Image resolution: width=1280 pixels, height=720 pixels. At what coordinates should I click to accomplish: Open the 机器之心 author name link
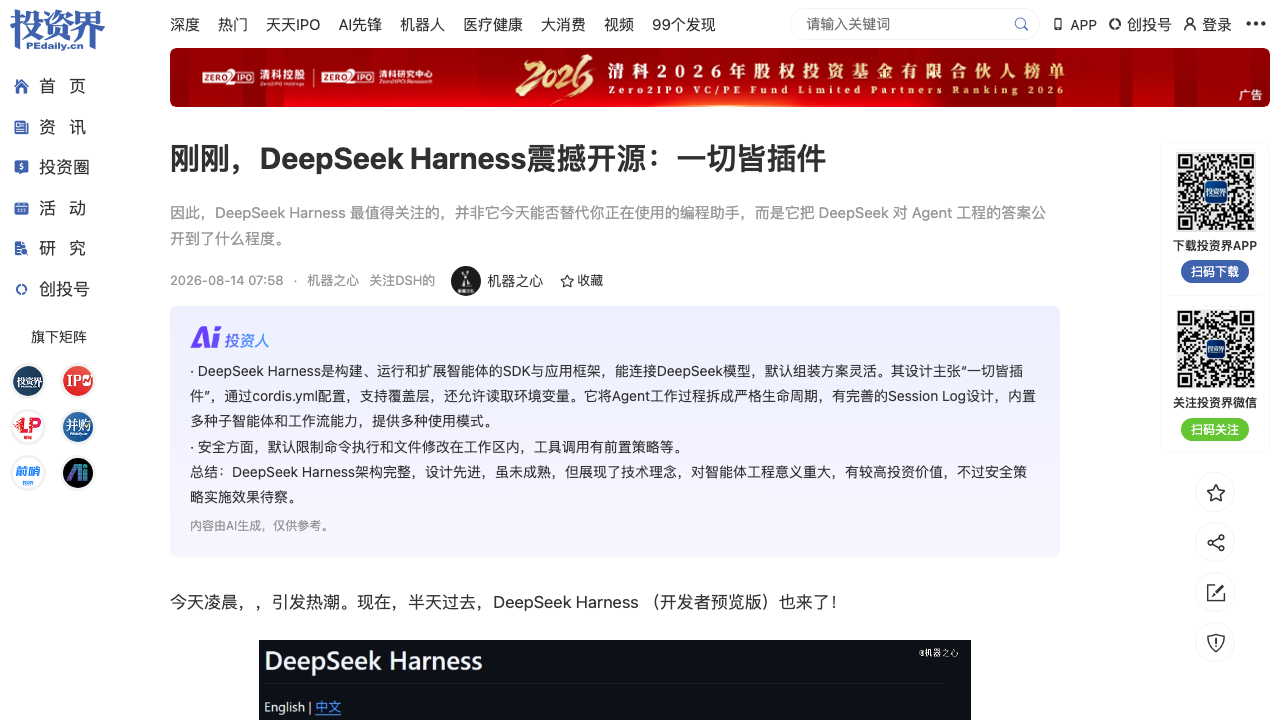[x=515, y=281]
